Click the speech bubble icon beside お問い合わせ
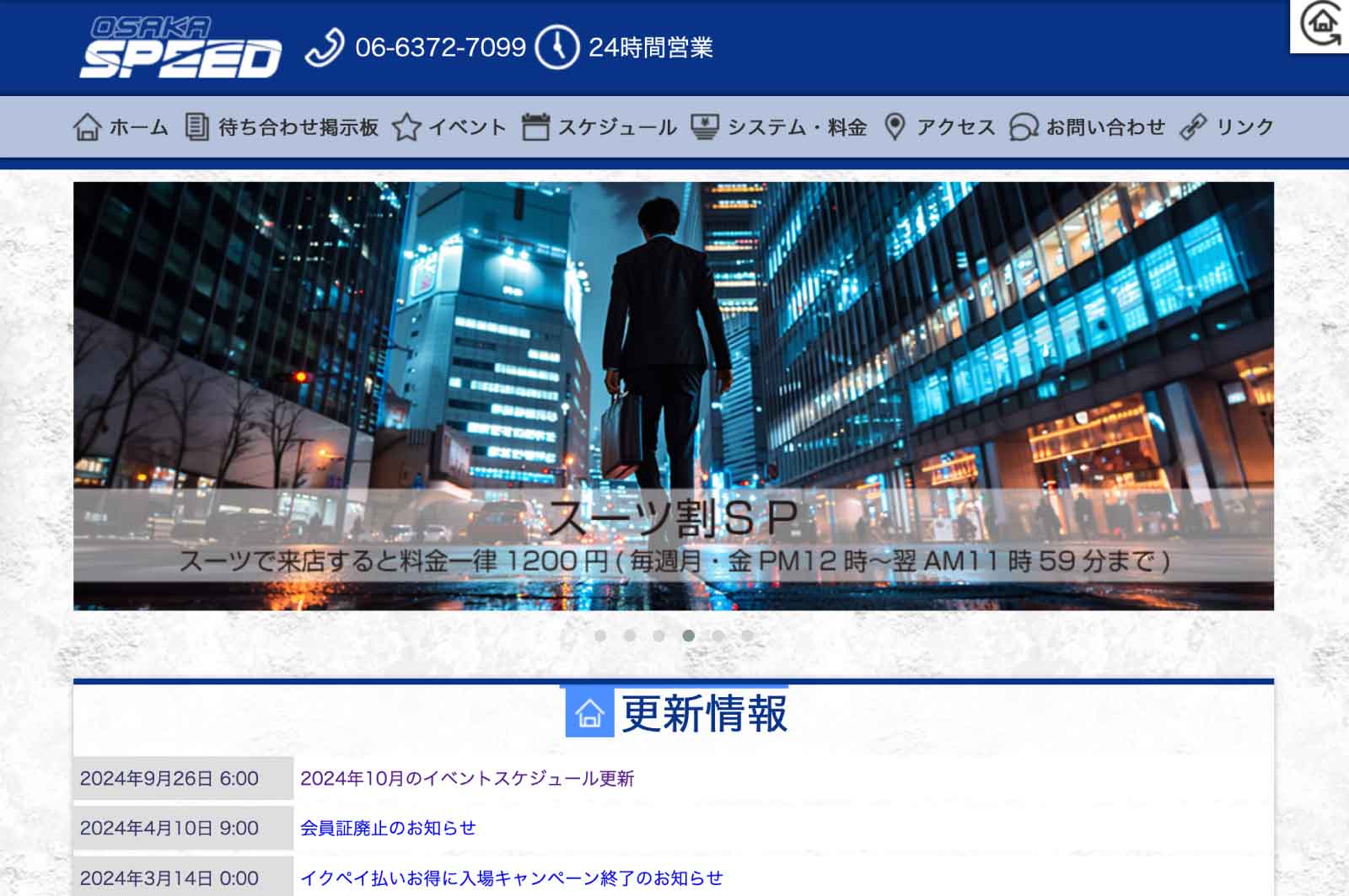Viewport: 1349px width, 896px height. pos(1024,126)
